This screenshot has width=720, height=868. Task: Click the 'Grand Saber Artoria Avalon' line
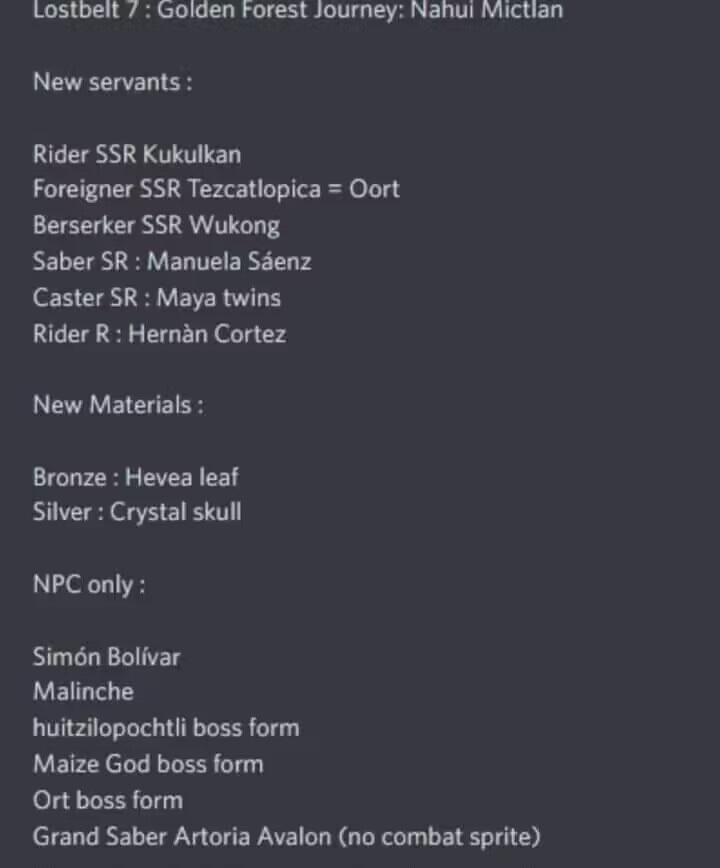[x=287, y=836]
